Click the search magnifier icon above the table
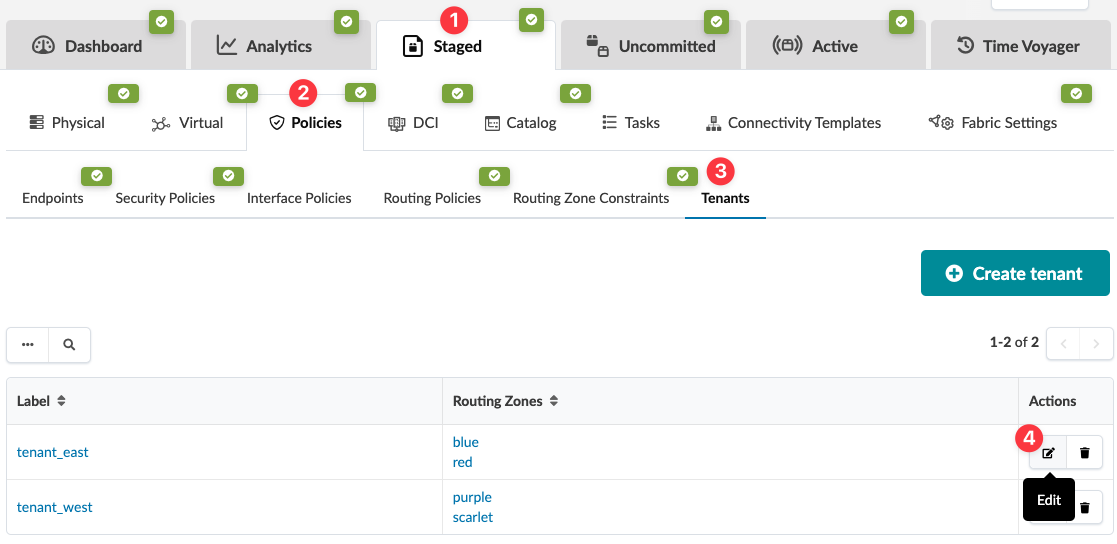Image resolution: width=1117 pixels, height=544 pixels. (69, 344)
